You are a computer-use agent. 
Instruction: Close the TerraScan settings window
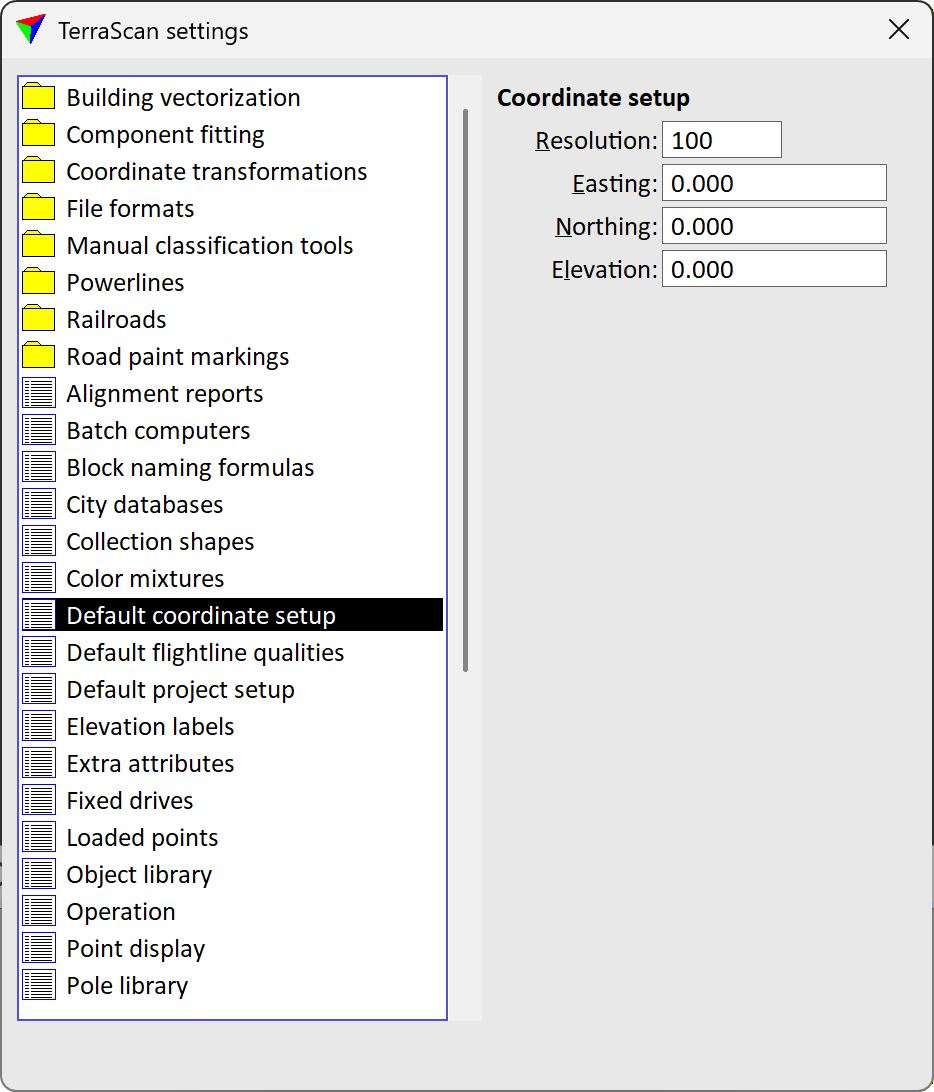[898, 29]
